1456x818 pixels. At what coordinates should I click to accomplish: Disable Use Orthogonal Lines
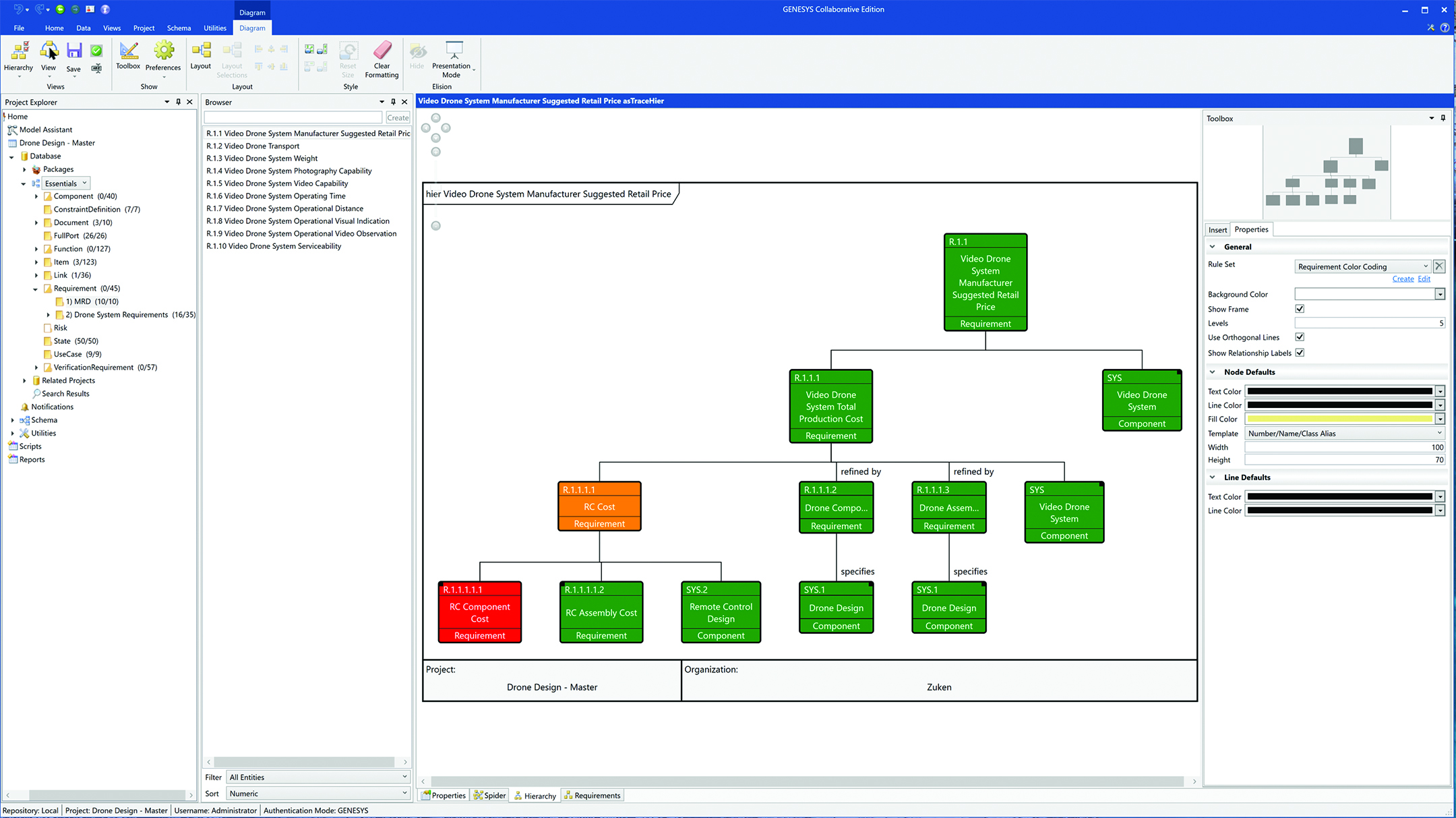(1300, 337)
